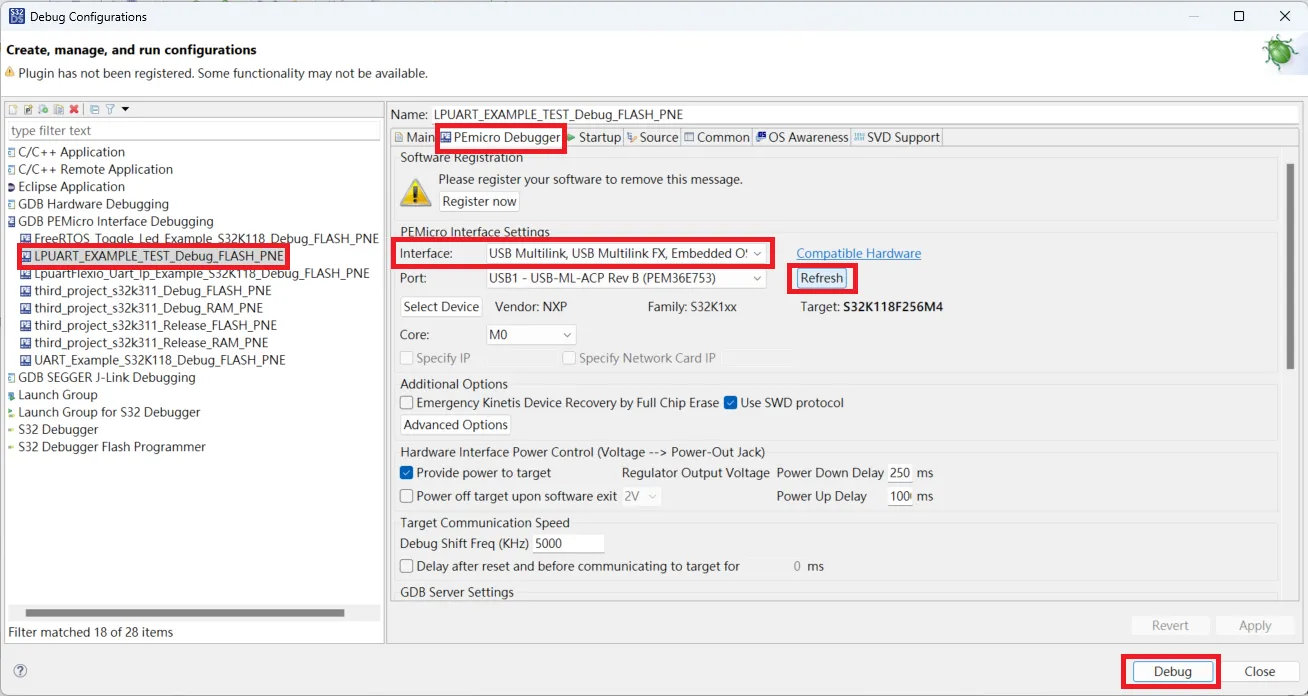Expand the Port selection dropdown
Viewport: 1308px width, 696px height.
click(626, 279)
